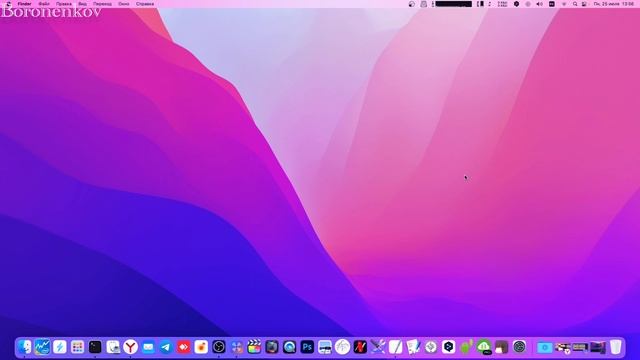The height and width of the screenshot is (360, 640).
Task: Open Launchpad from the Dock
Action: [x=77, y=347]
